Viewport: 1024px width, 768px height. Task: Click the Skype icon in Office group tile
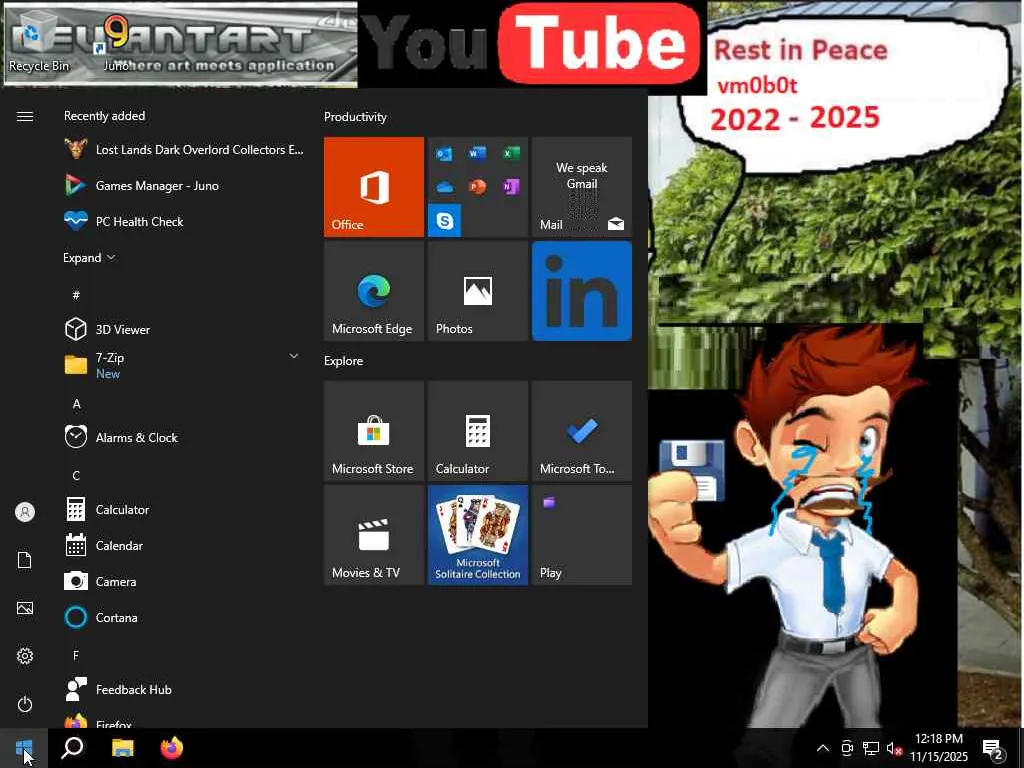[445, 221]
